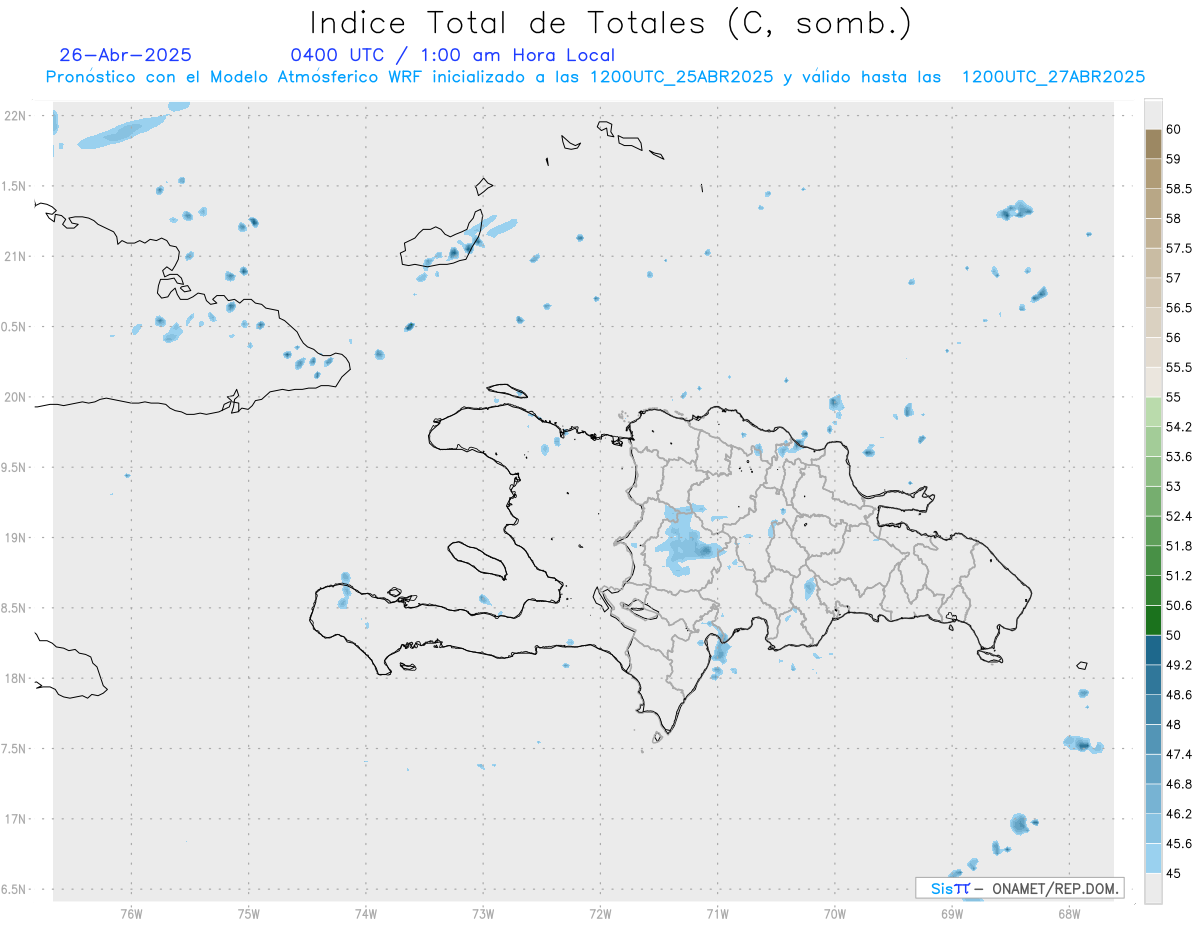
Task: Click legend color band between 47.4 and 48
Action: (1153, 739)
